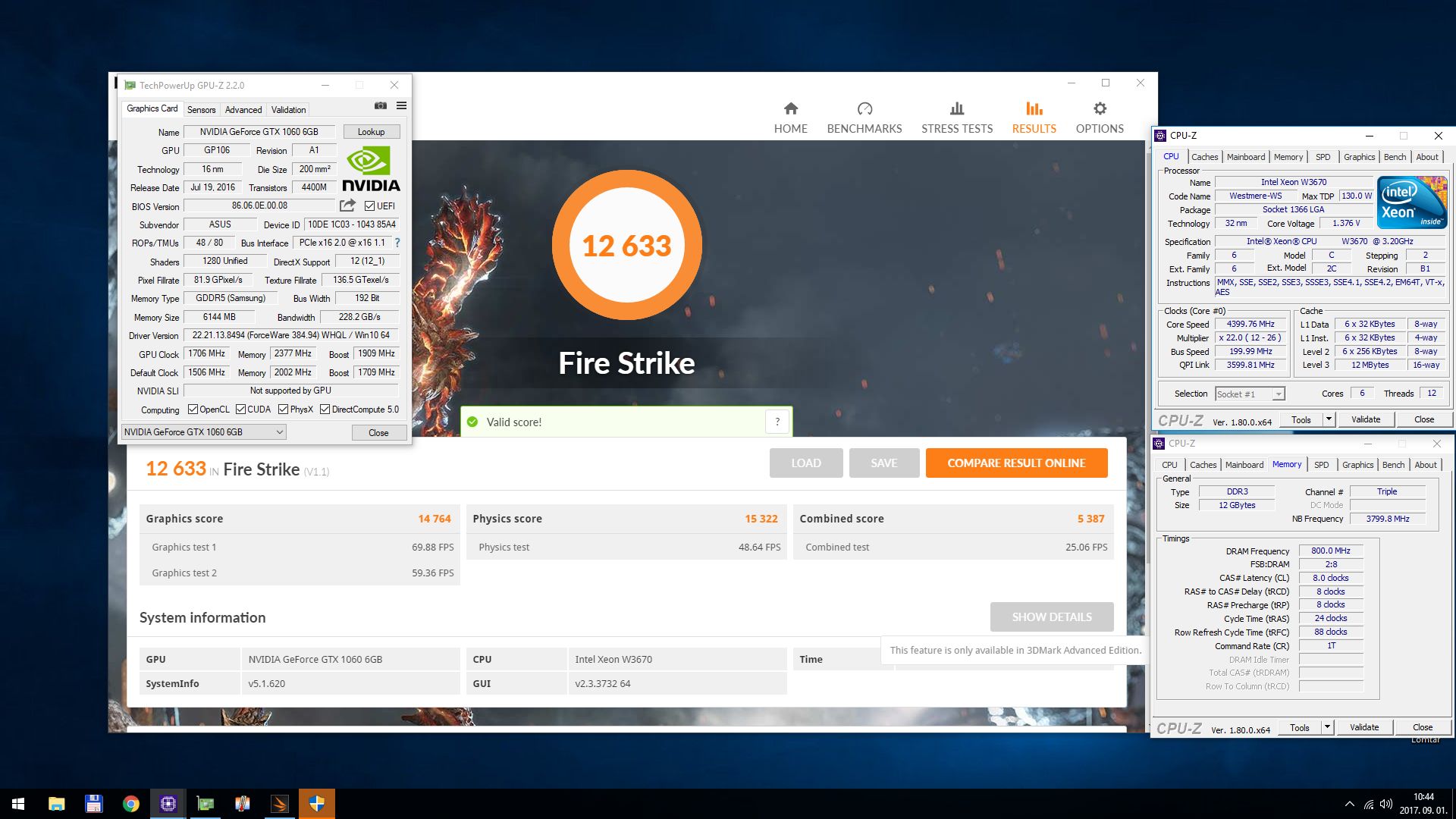This screenshot has width=1456, height=819.
Task: Toggle the PhysX checkbox
Action: (283, 409)
